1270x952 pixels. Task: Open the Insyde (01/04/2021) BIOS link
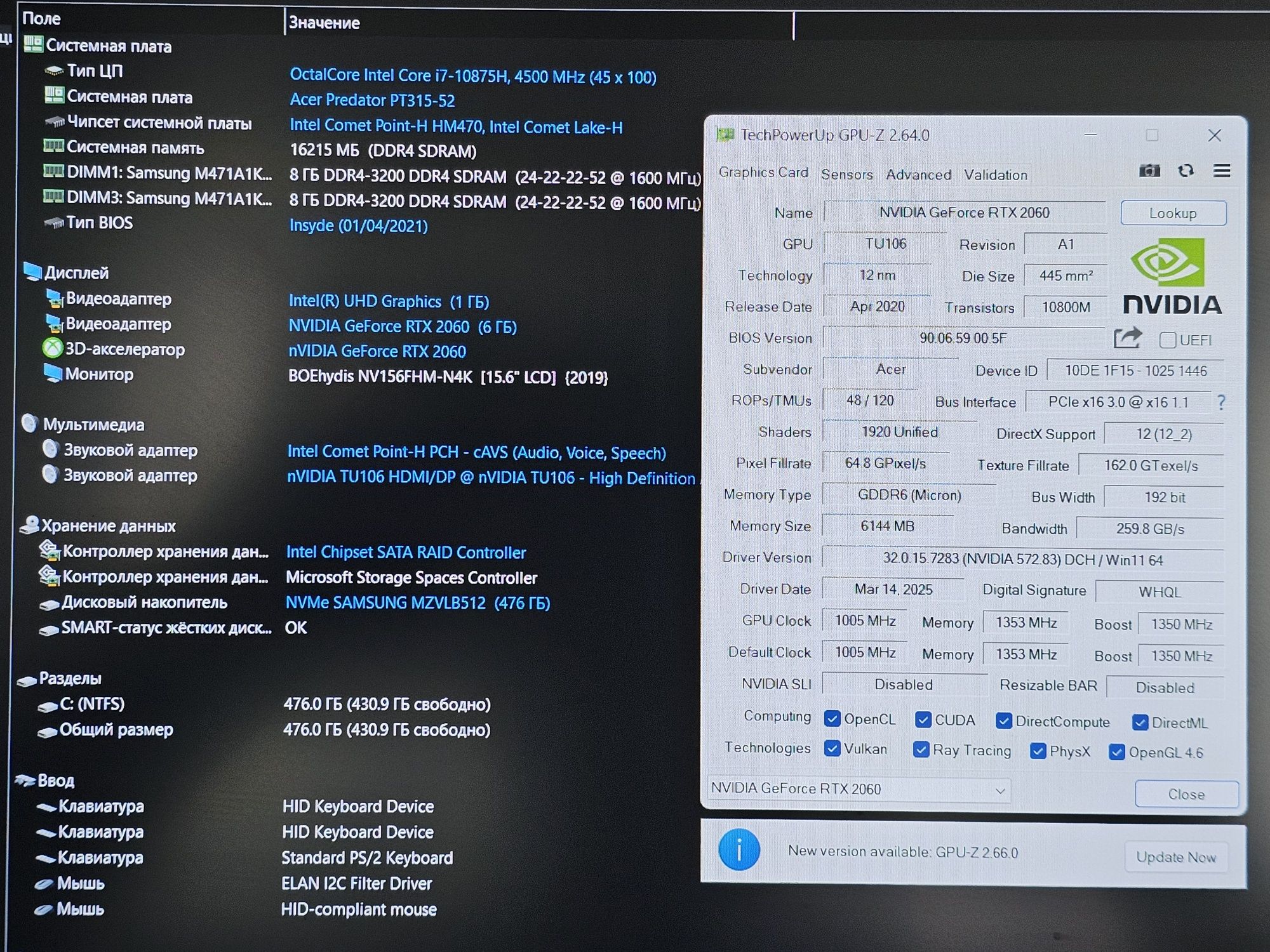(359, 225)
